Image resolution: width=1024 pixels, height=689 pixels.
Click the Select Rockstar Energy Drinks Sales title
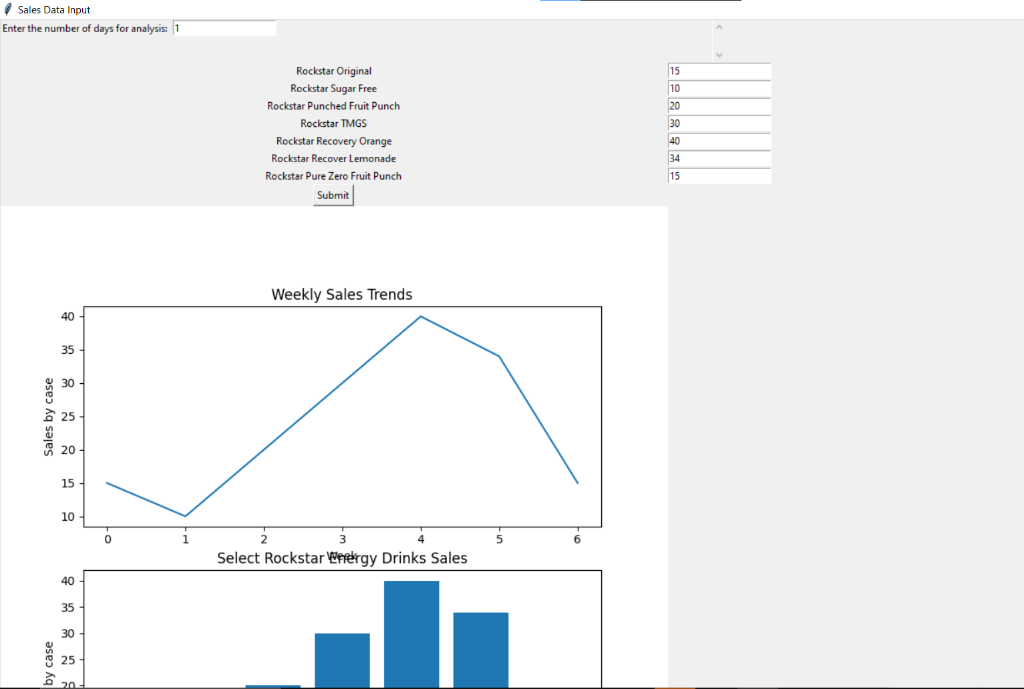(x=342, y=558)
